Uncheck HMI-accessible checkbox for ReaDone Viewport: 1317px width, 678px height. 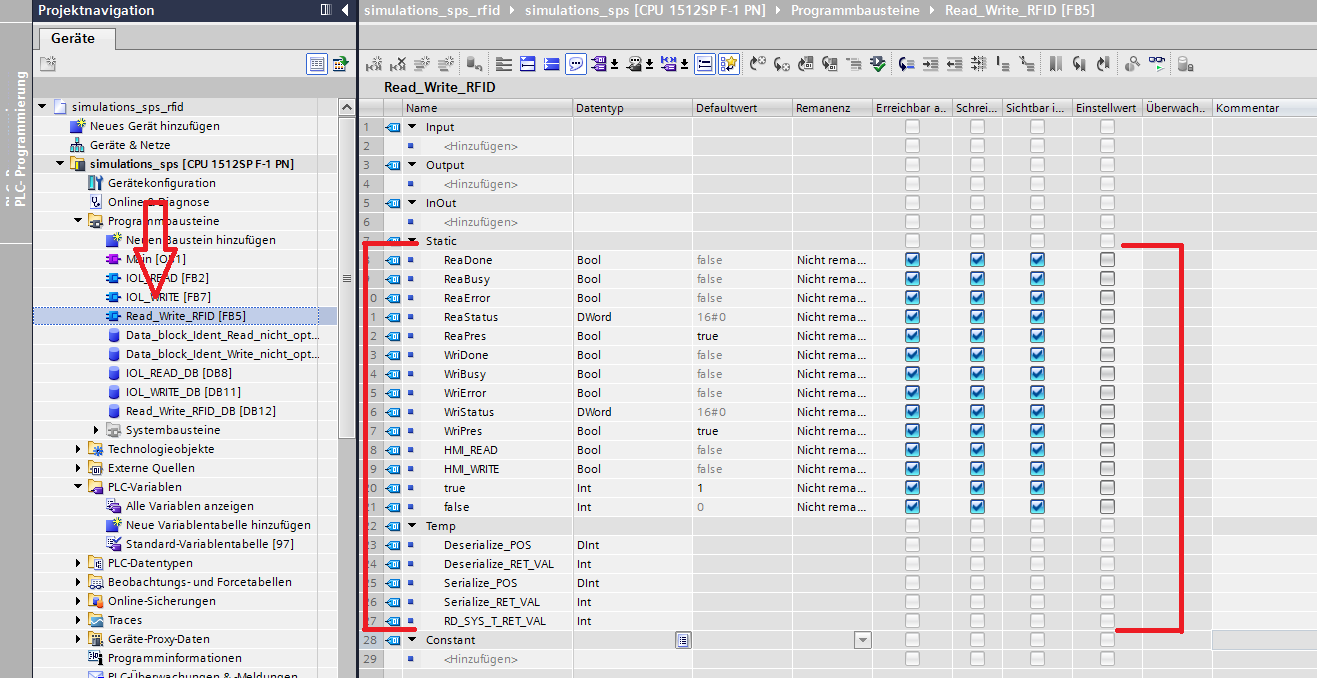click(912, 260)
